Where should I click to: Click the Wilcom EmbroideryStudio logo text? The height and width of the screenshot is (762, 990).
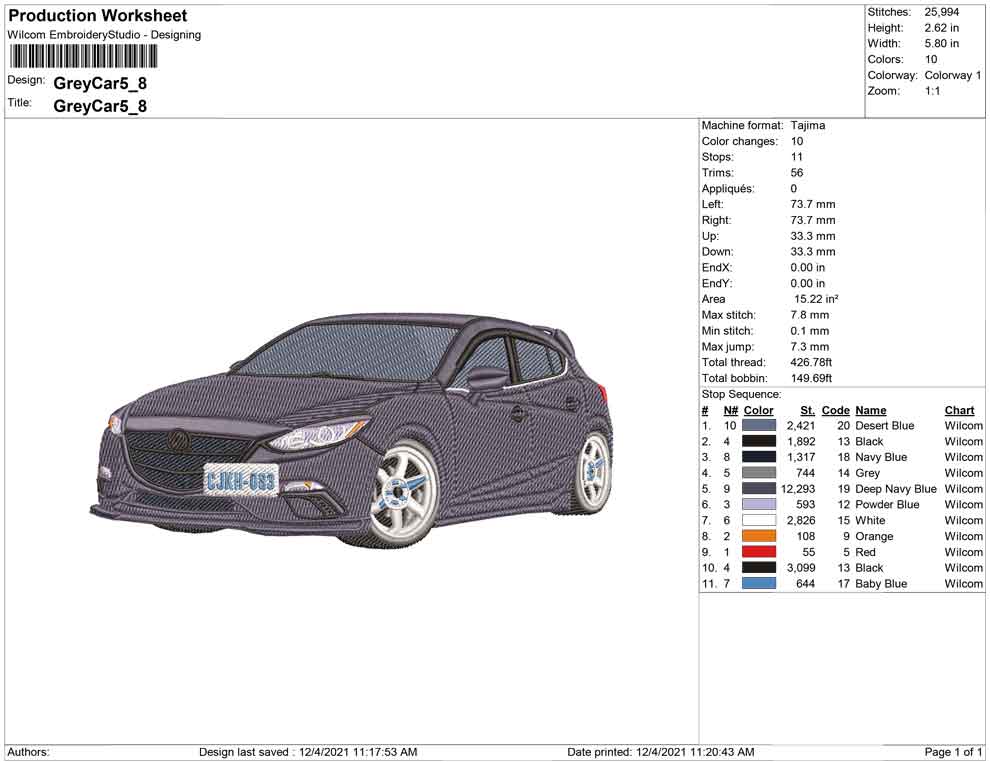(x=103, y=34)
